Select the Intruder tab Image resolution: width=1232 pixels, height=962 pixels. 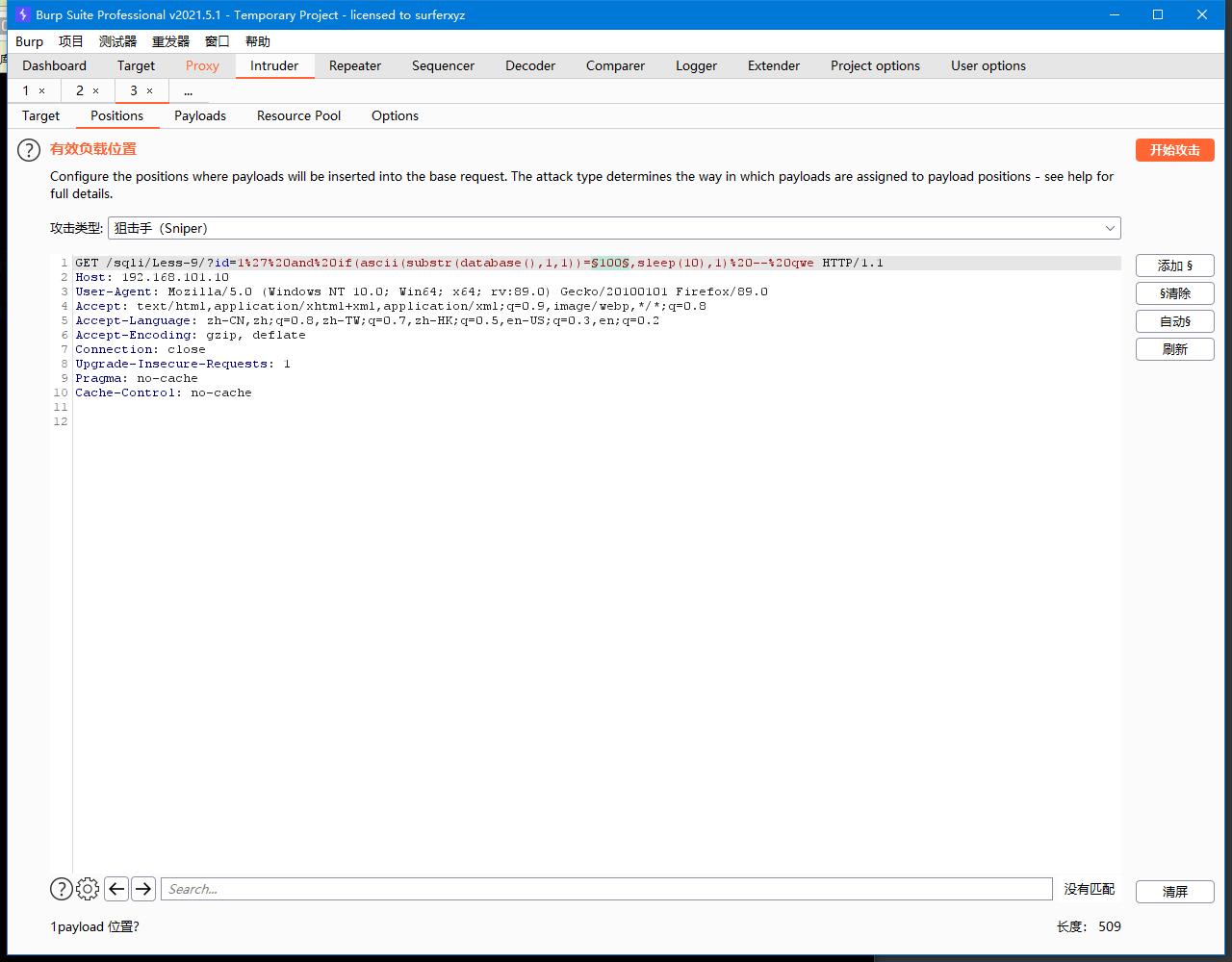click(274, 65)
